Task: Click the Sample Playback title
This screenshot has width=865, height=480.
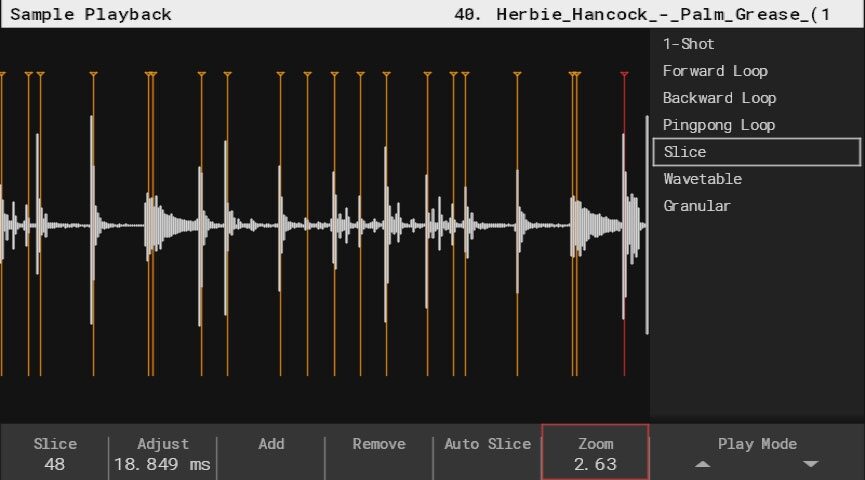Action: click(91, 14)
